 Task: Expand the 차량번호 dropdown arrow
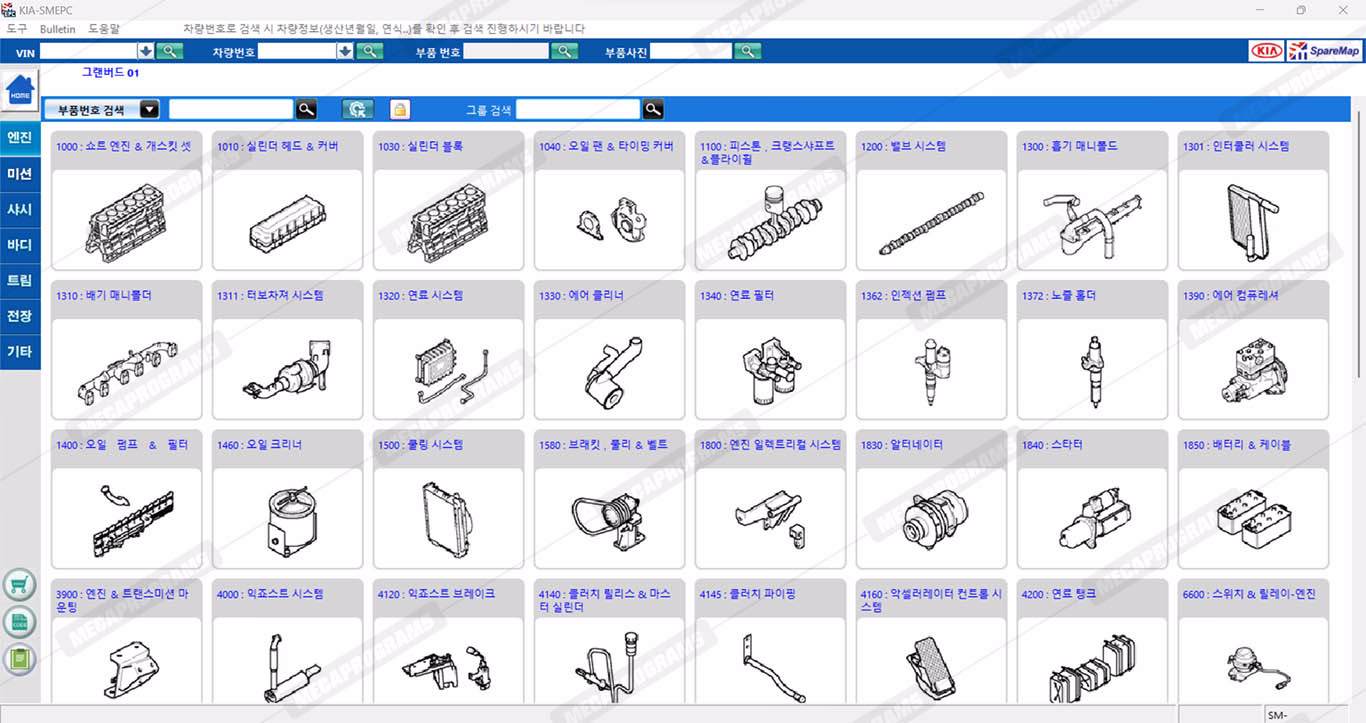(x=346, y=51)
